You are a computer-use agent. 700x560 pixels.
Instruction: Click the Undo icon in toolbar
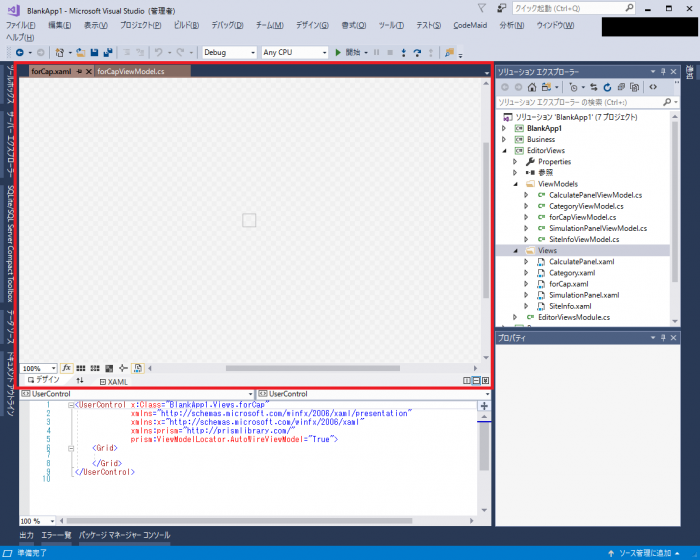[x=159, y=52]
